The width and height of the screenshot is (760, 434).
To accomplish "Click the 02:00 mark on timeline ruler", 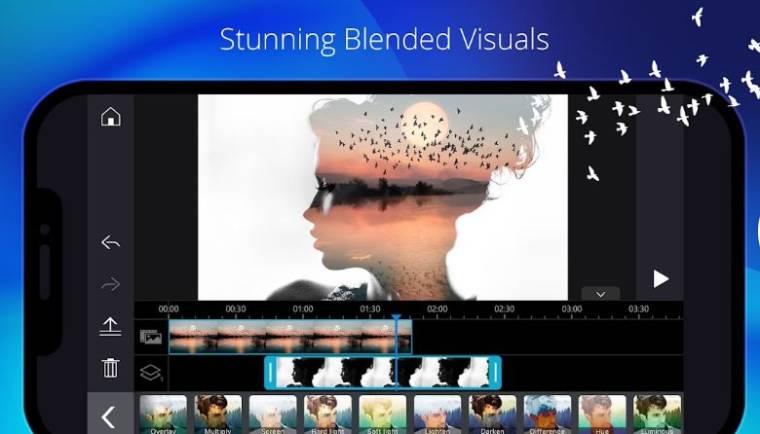I will 437,310.
